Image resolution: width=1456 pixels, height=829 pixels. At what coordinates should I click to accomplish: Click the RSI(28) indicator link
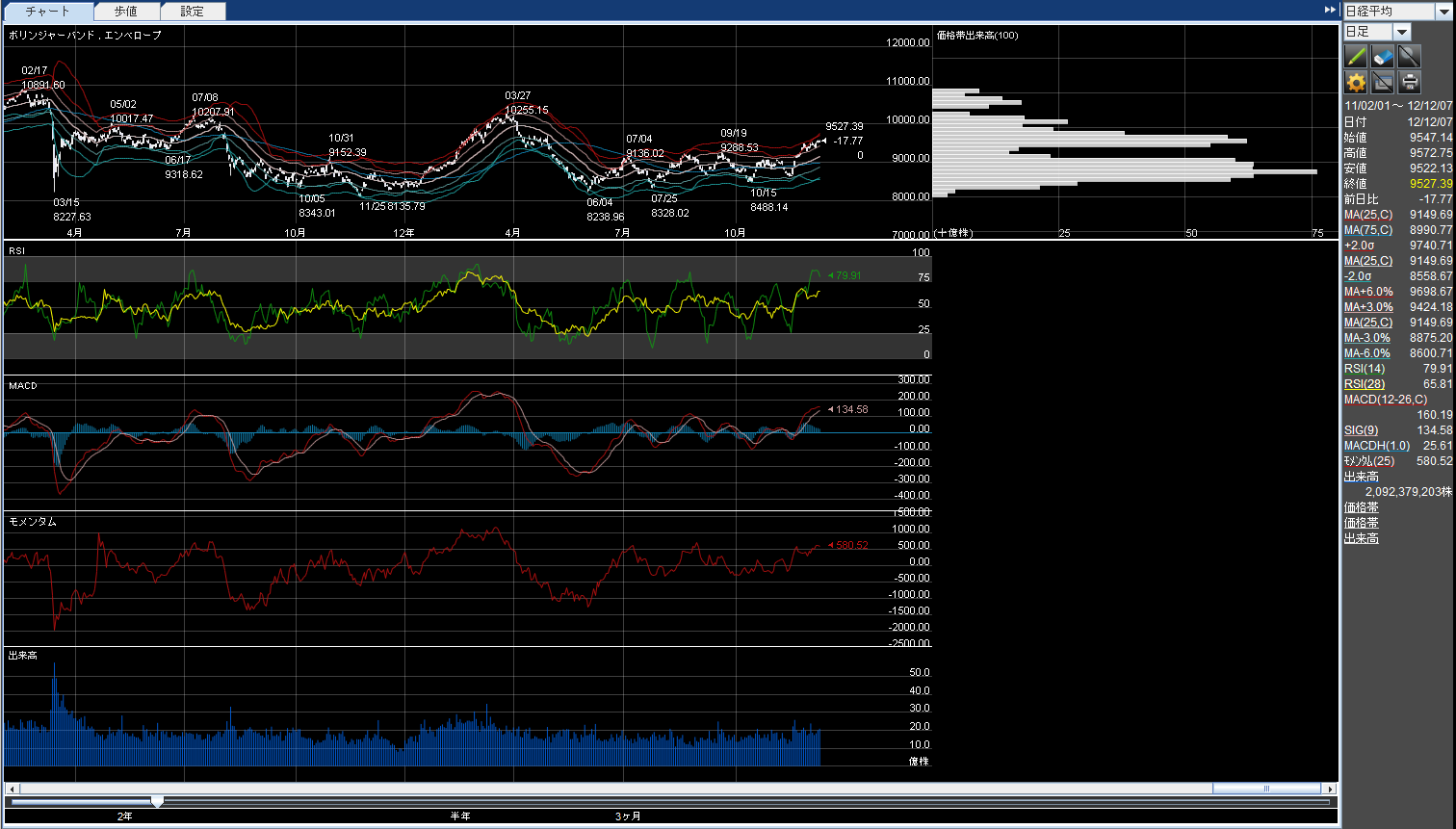click(1365, 384)
